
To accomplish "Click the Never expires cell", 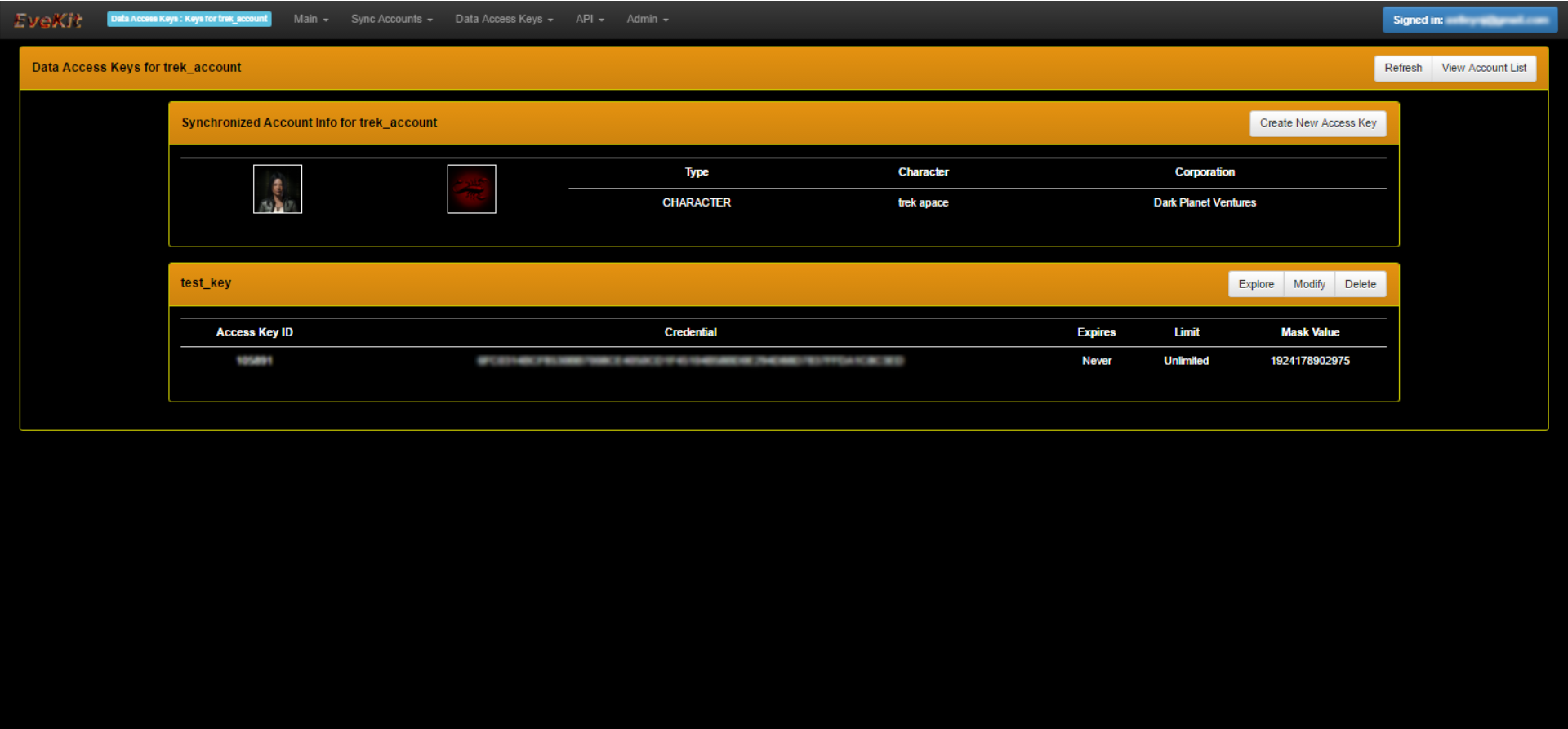I will click(x=1097, y=361).
